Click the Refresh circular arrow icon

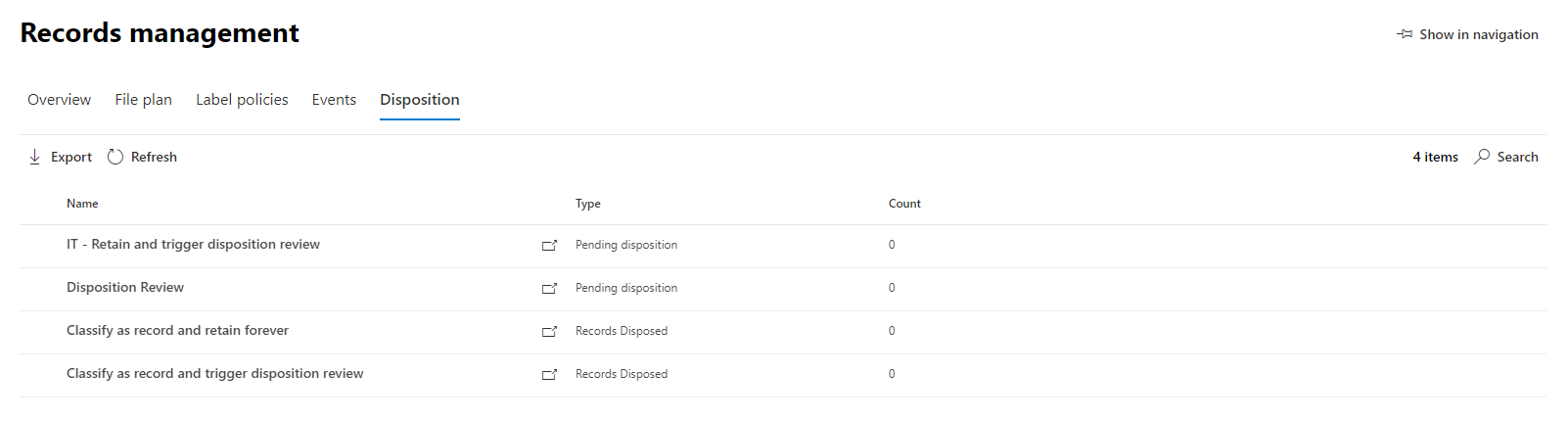tap(115, 157)
